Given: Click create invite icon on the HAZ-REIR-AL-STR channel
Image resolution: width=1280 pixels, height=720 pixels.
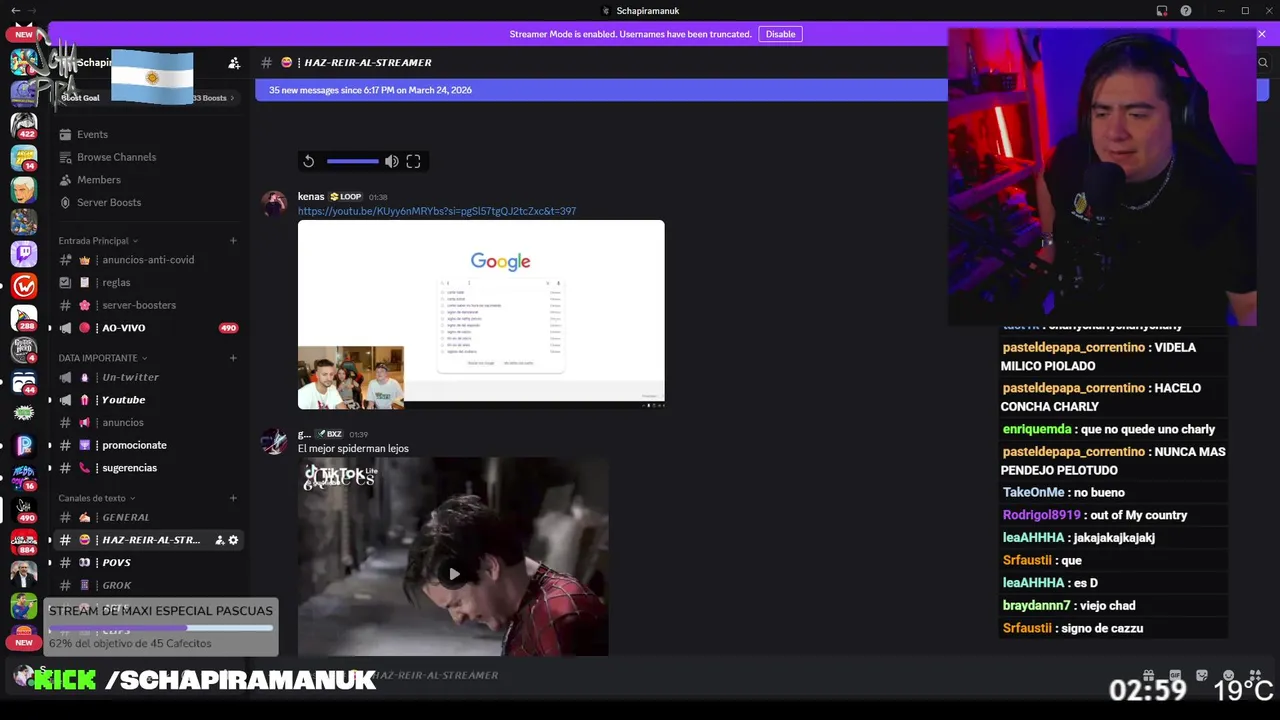Looking at the screenshot, I should click(219, 540).
